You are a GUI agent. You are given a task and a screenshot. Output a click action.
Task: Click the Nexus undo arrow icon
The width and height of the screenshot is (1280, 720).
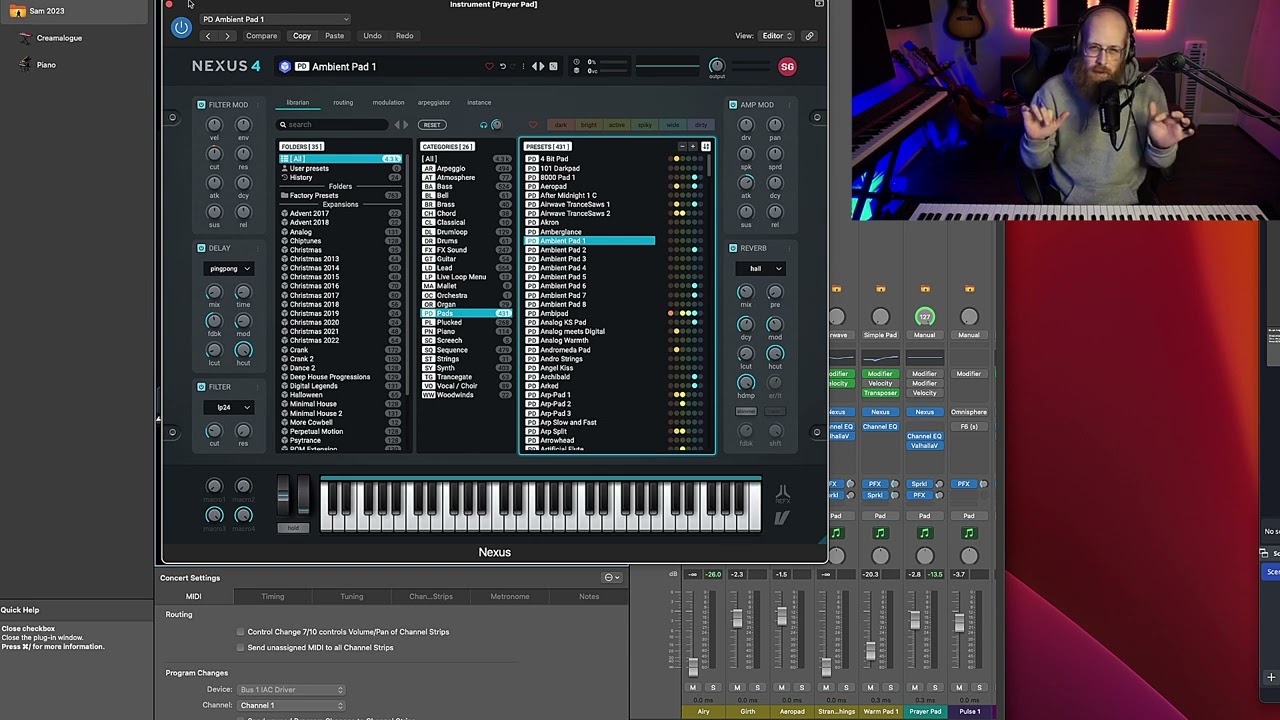(503, 67)
